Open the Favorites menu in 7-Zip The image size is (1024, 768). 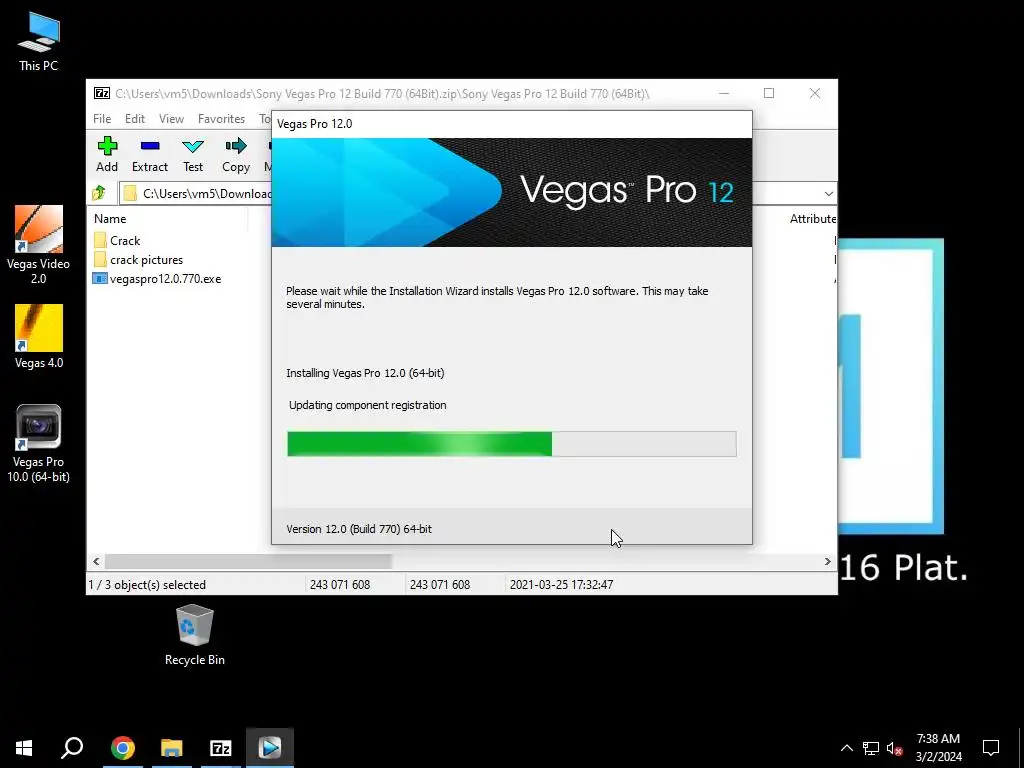[x=221, y=119]
